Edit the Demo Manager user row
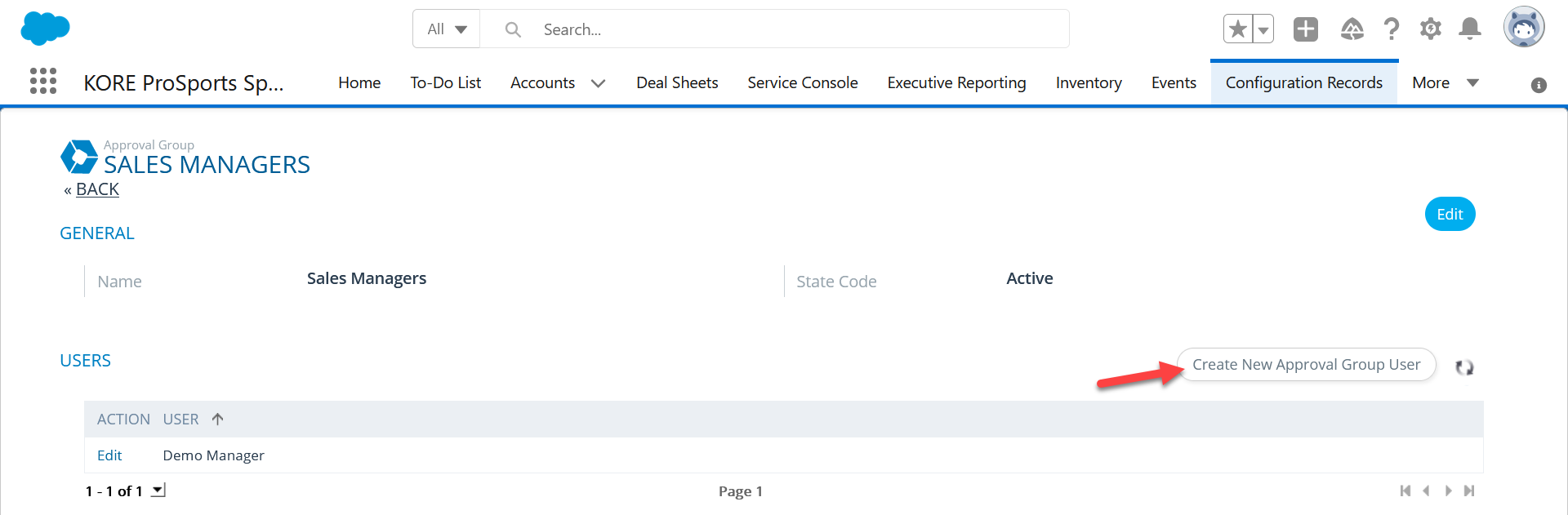The width and height of the screenshot is (1568, 515). point(109,455)
